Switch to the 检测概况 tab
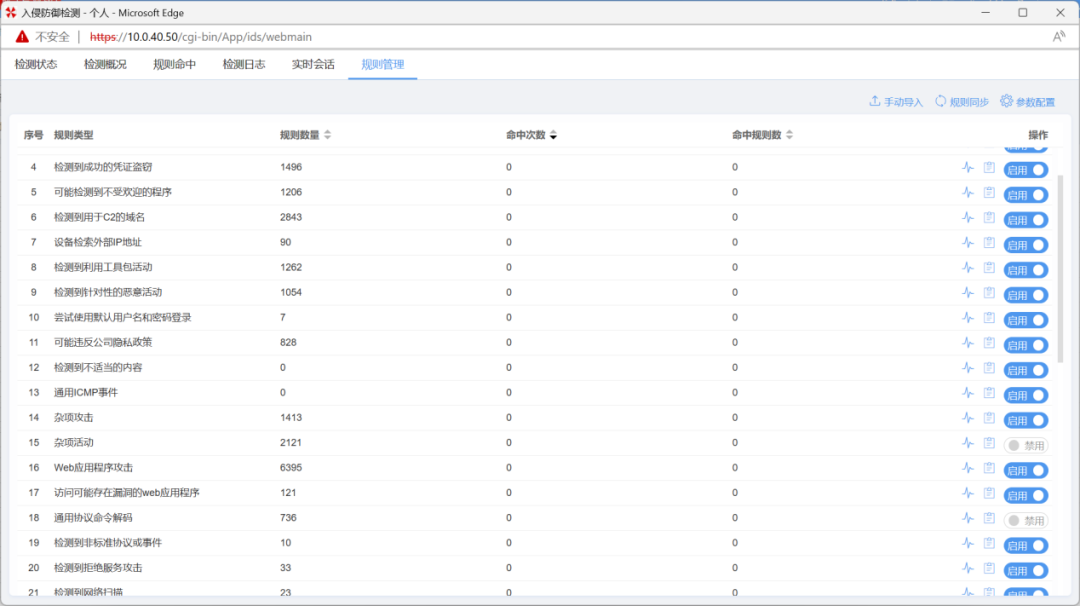 tap(105, 64)
